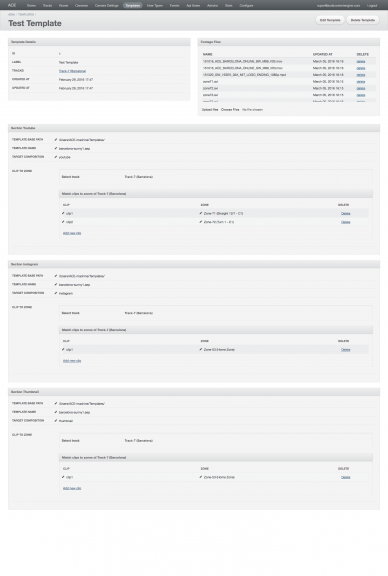Edit the Thumbnail section template base path

[56, 403]
